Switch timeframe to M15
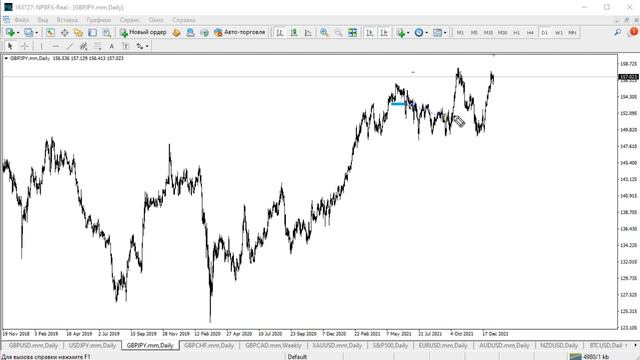Viewport: 640px width, 360px height. 488,33
